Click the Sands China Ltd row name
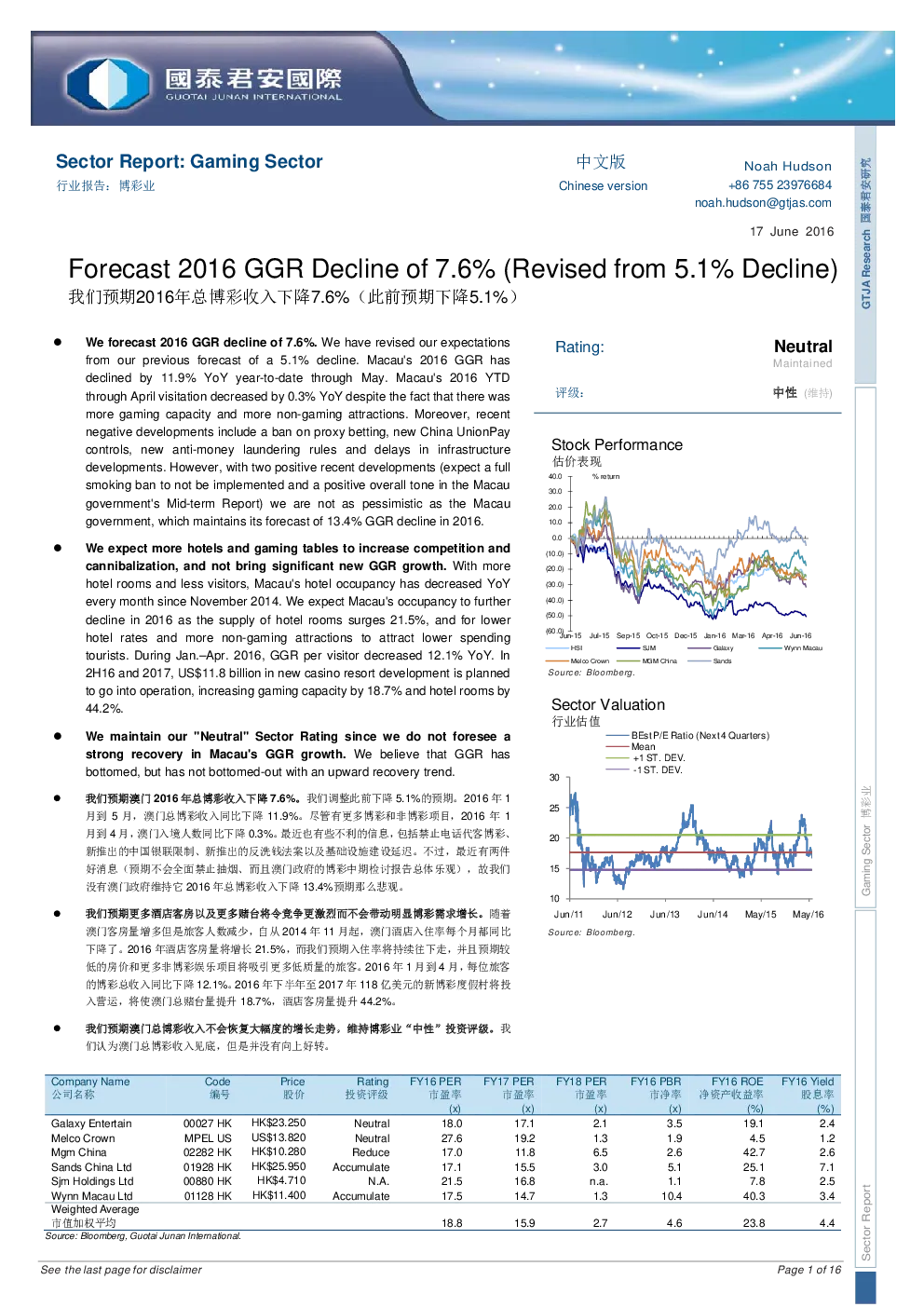 point(91,1167)
